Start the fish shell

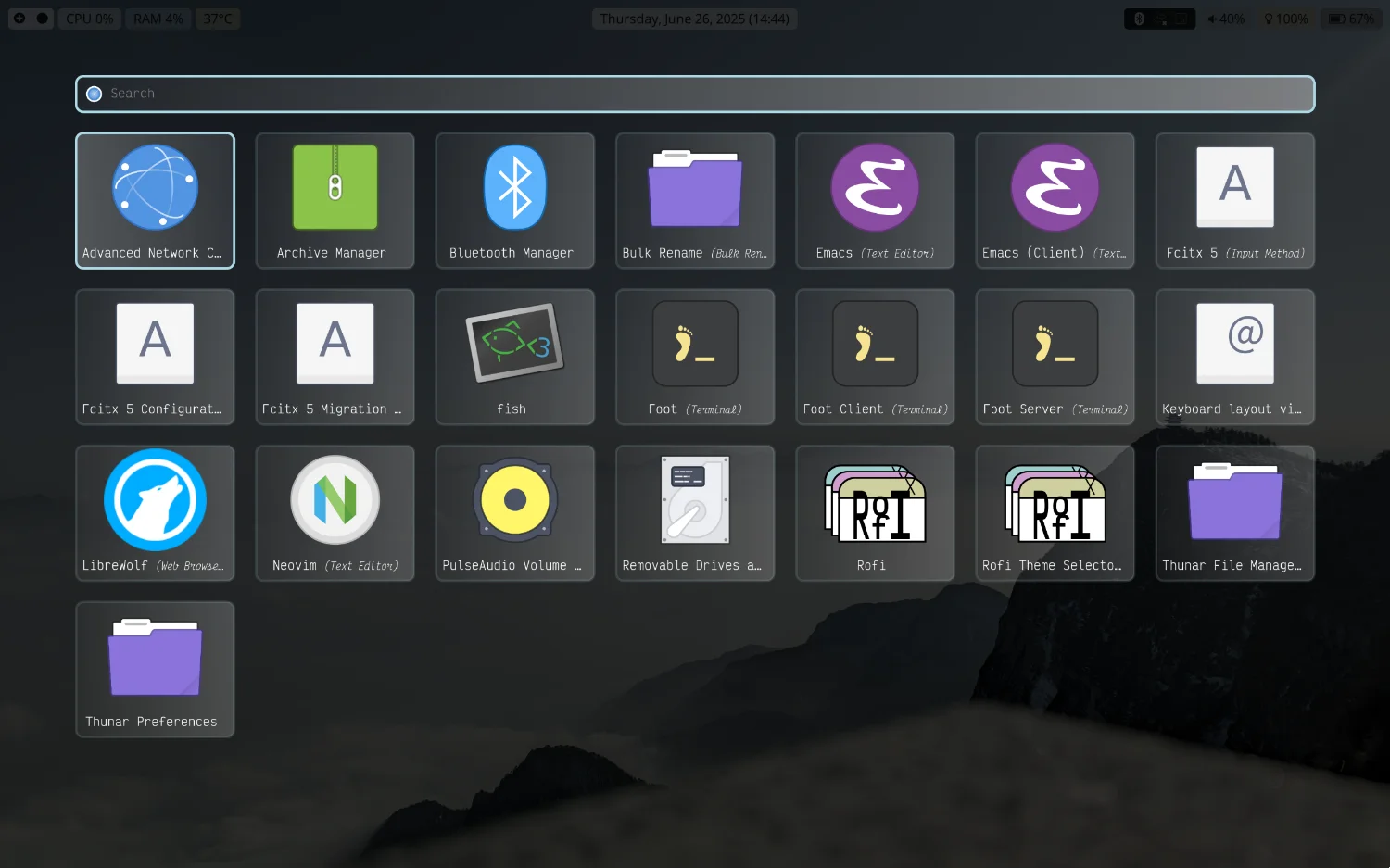point(515,357)
